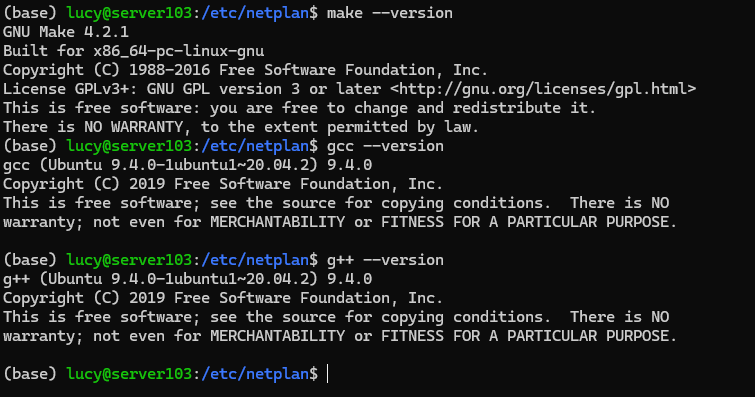Click '/etc/netplan' path in the g++ command prompt
This screenshot has width=755, height=397.
tap(255, 260)
